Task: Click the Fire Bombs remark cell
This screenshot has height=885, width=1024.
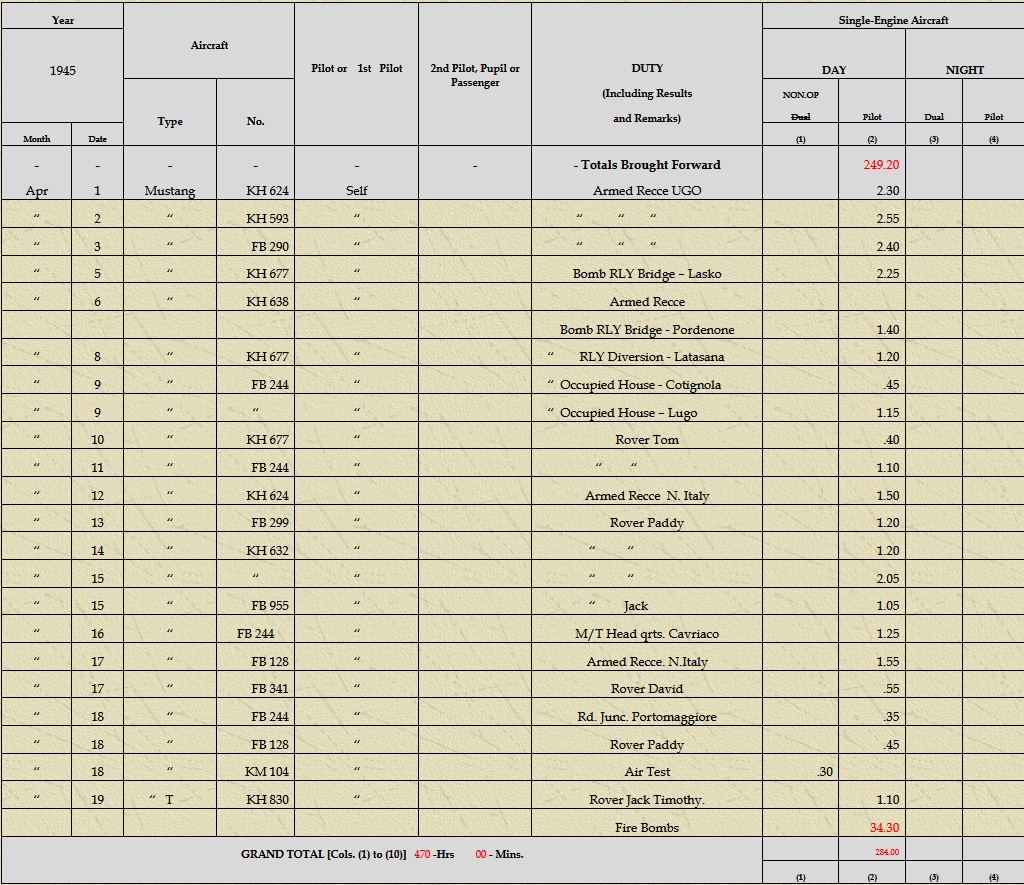Action: [x=647, y=828]
